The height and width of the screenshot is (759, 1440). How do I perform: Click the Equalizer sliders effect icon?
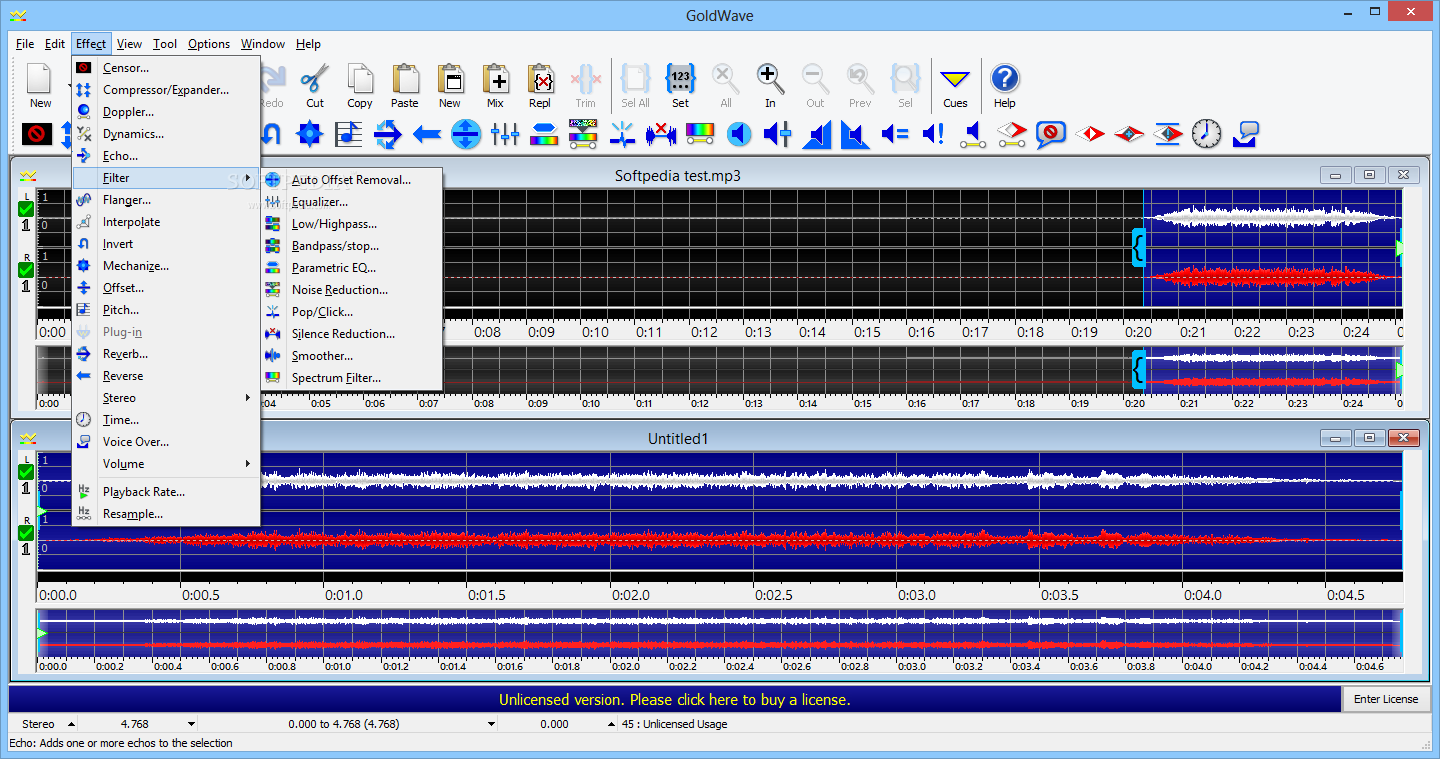click(x=505, y=133)
